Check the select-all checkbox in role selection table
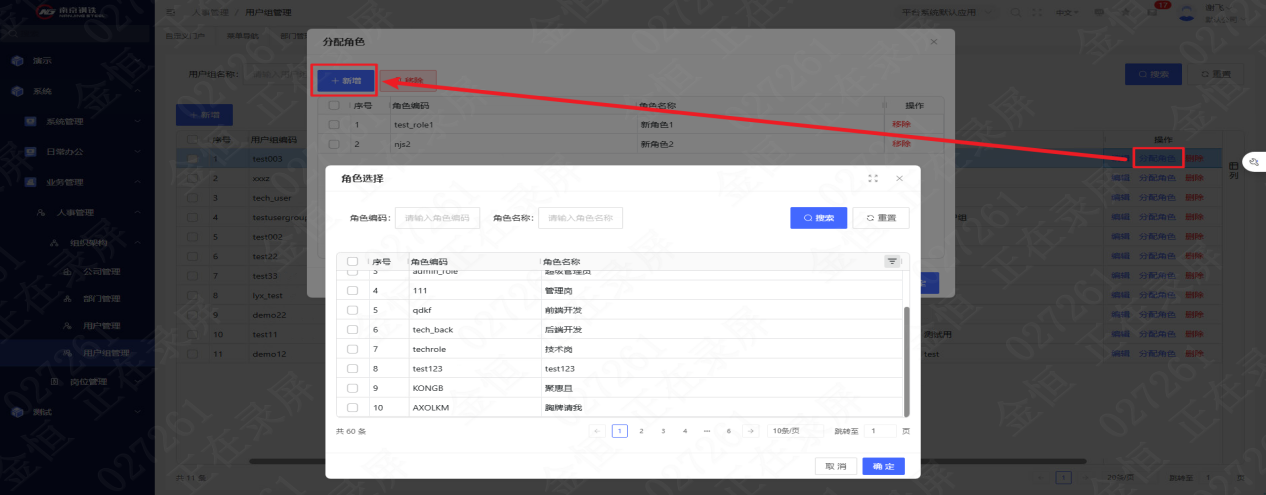 coord(352,261)
